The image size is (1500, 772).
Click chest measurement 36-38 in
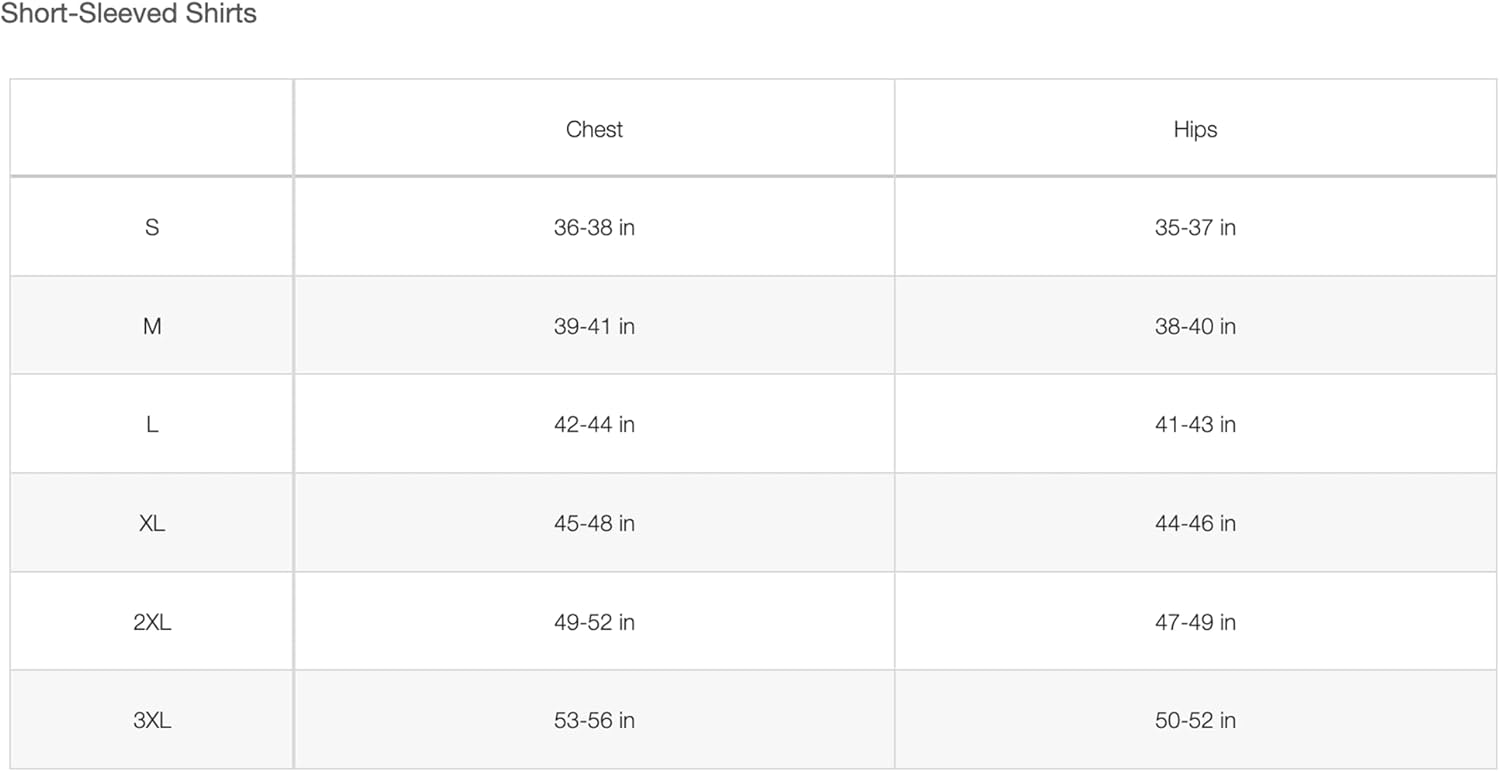coord(594,227)
